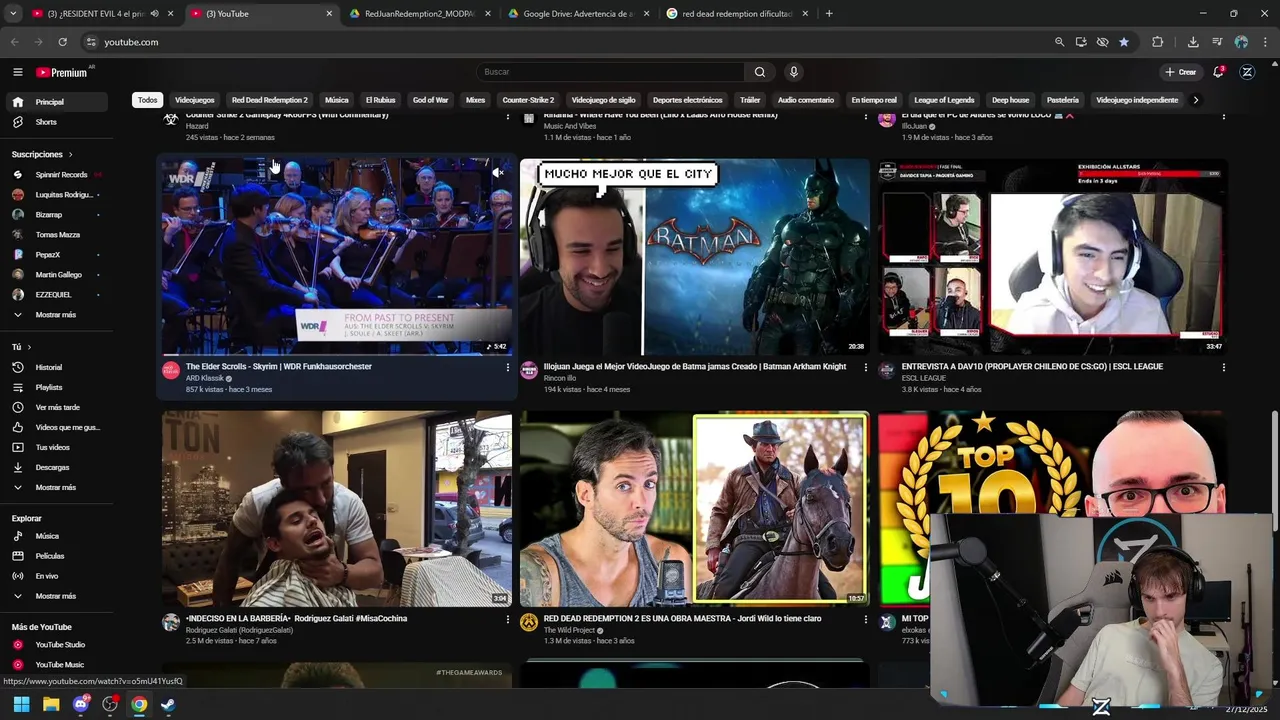1280x720 pixels.
Task: Open Martin Gallego subscription channel
Action: click(x=57, y=274)
